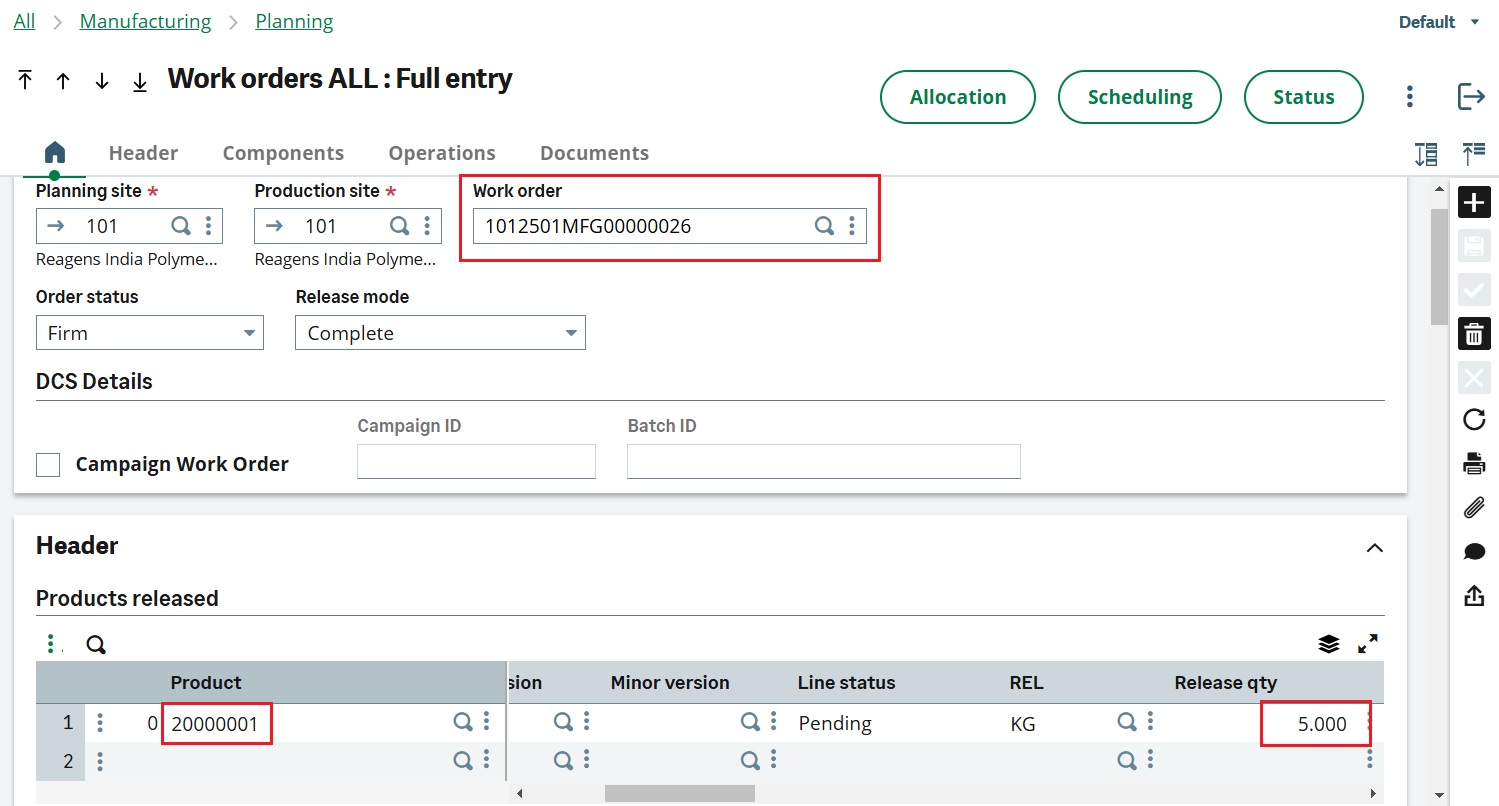This screenshot has width=1499, height=806.
Task: Click the Delete trash icon
Action: click(x=1474, y=334)
